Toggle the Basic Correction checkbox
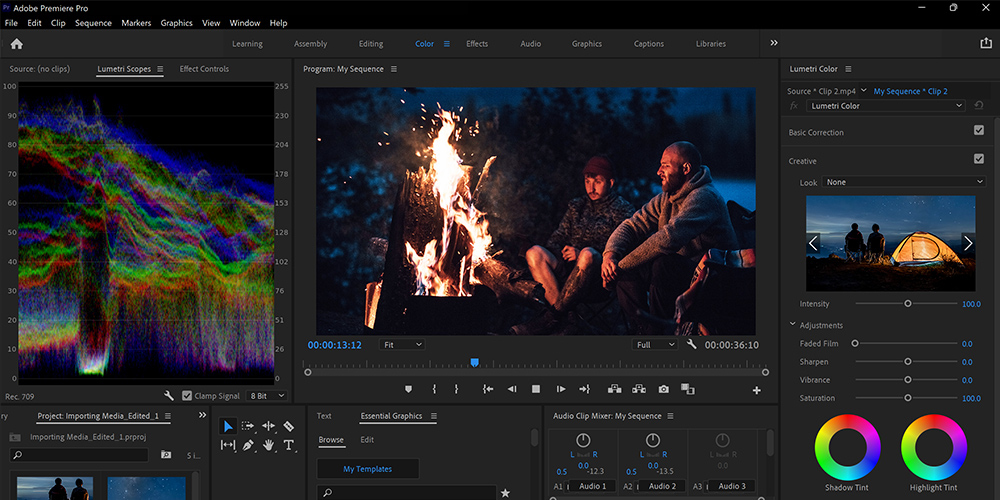Screen dimensions: 1000x500 pos(979,130)
